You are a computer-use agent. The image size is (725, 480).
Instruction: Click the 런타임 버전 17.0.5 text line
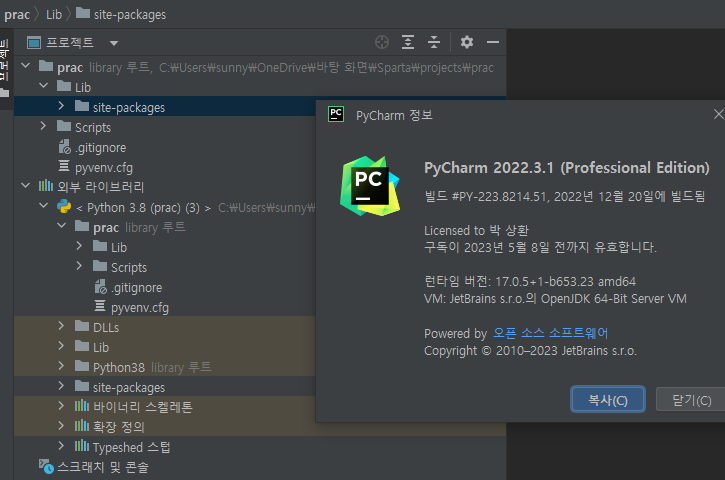[x=530, y=281]
